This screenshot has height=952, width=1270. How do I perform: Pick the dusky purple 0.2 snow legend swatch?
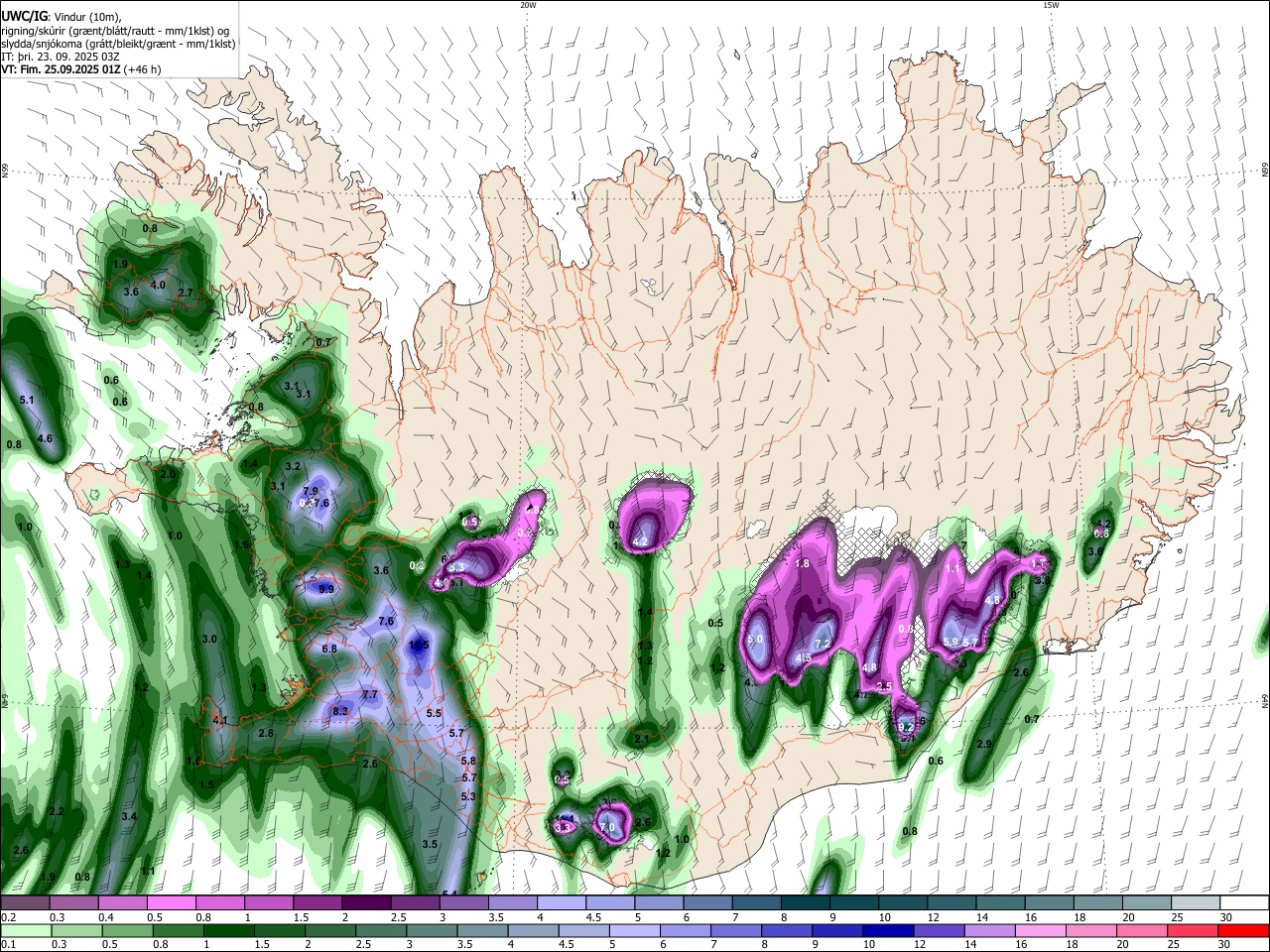click(x=25, y=903)
